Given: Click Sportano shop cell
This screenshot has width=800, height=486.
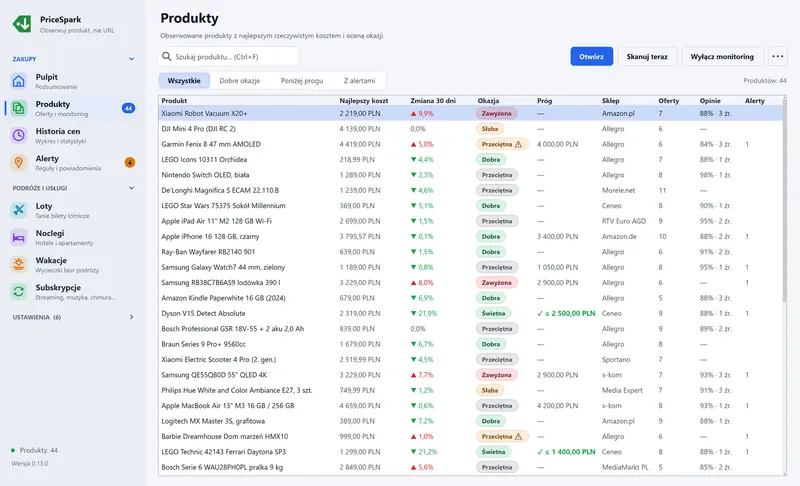Looking at the screenshot, I should (x=616, y=360).
